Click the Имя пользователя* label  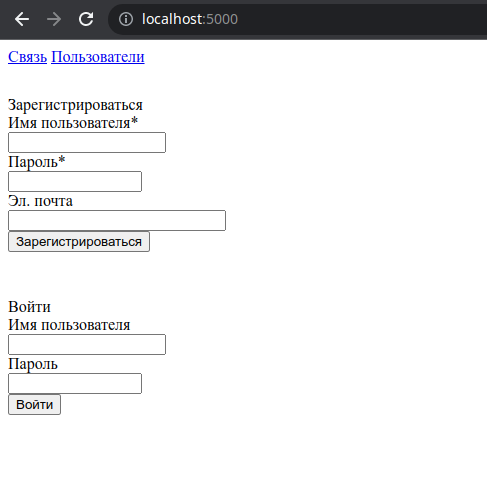[73, 123]
